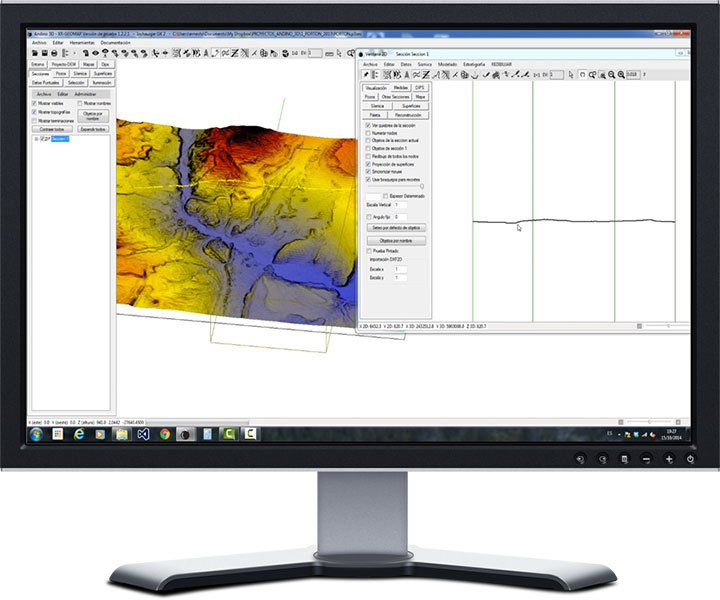Switch to the Pozos tab in left panel
The image size is (720, 600).
click(x=61, y=73)
